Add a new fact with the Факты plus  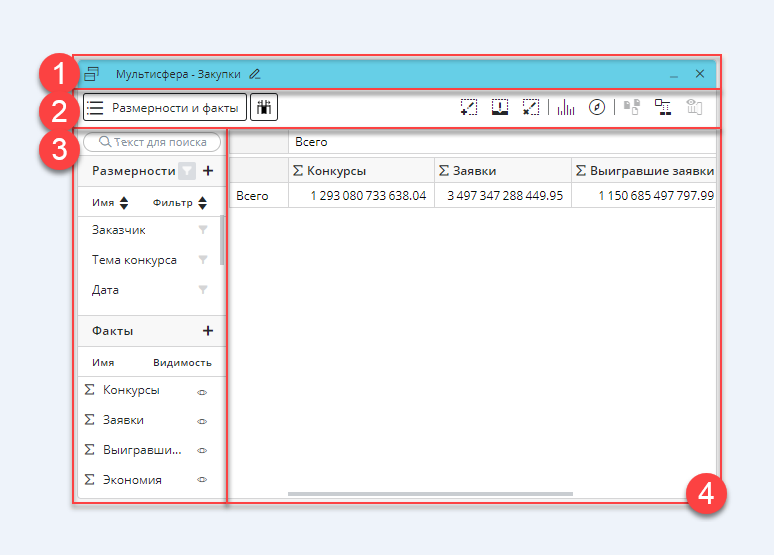208,331
